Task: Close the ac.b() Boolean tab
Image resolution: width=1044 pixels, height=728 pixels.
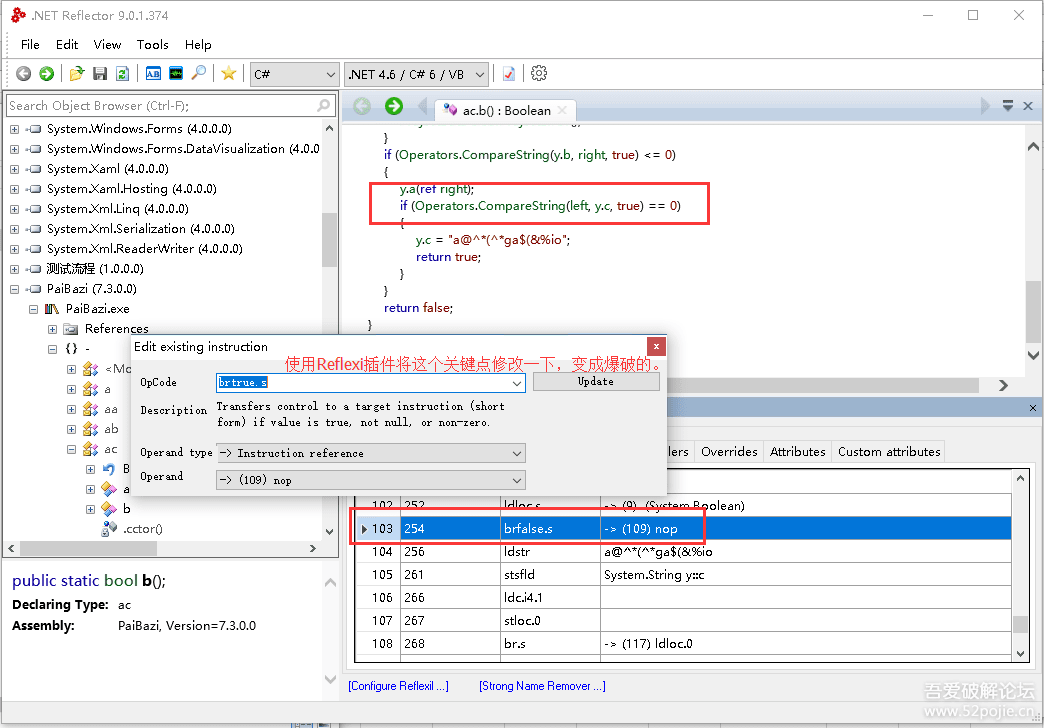Action: pos(563,110)
